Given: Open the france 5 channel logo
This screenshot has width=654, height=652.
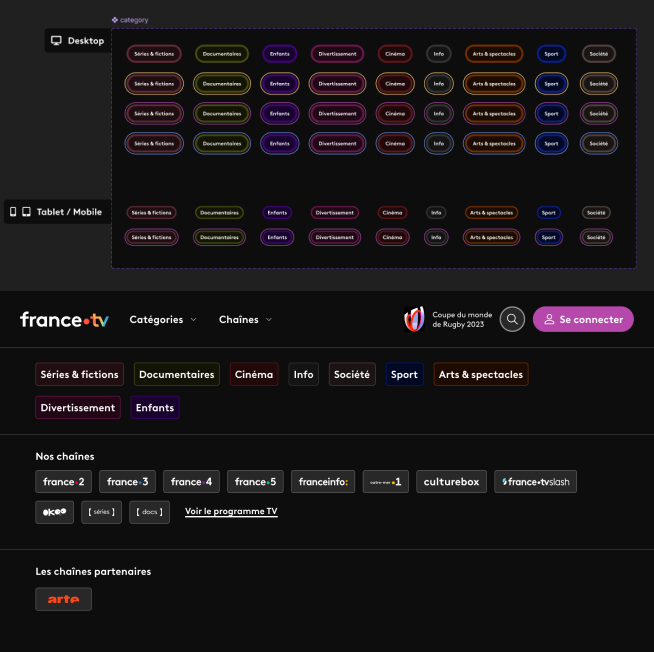Looking at the screenshot, I should 255,482.
